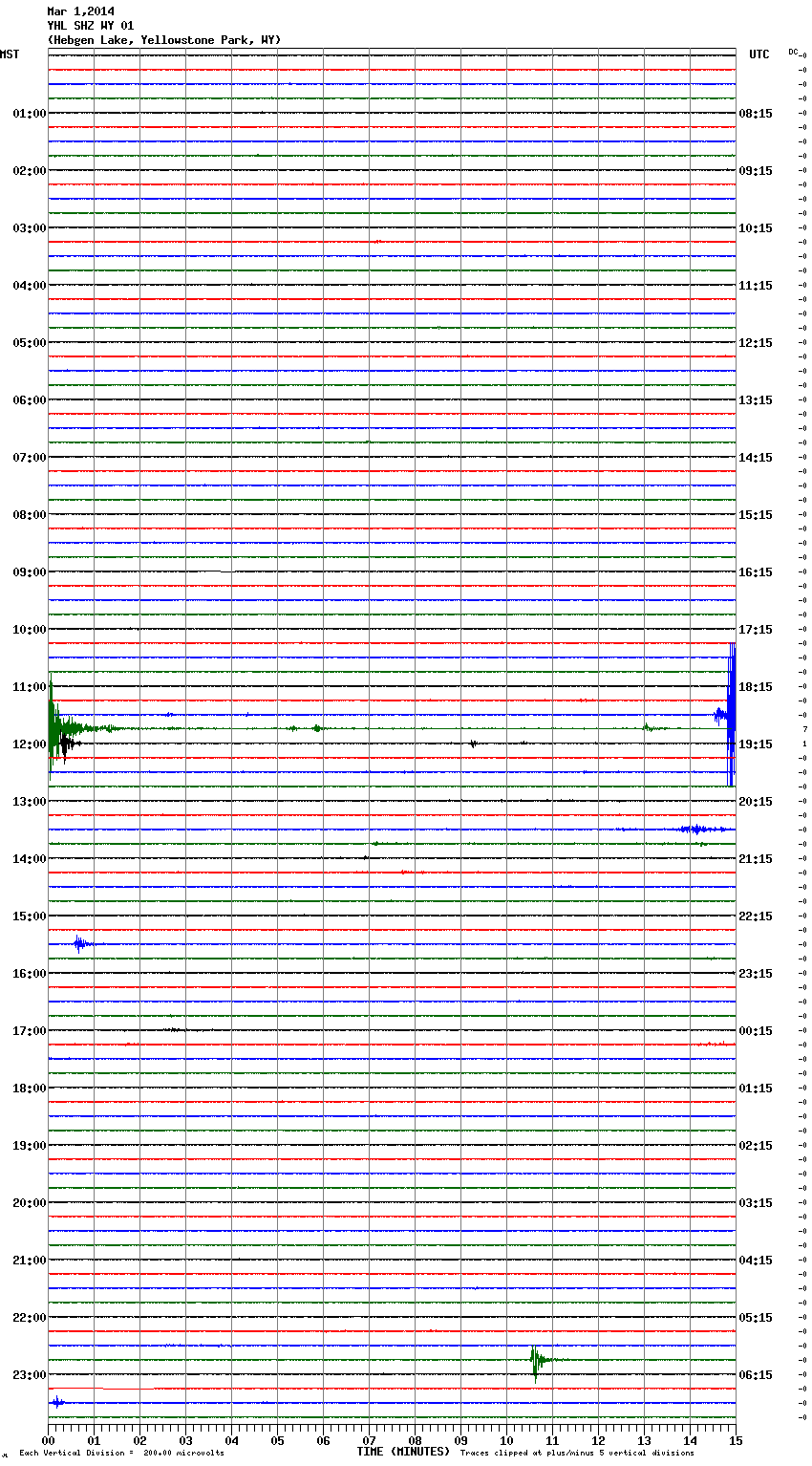Click the green event near minute 10.5 on the 22:45 trace

[x=538, y=1360]
